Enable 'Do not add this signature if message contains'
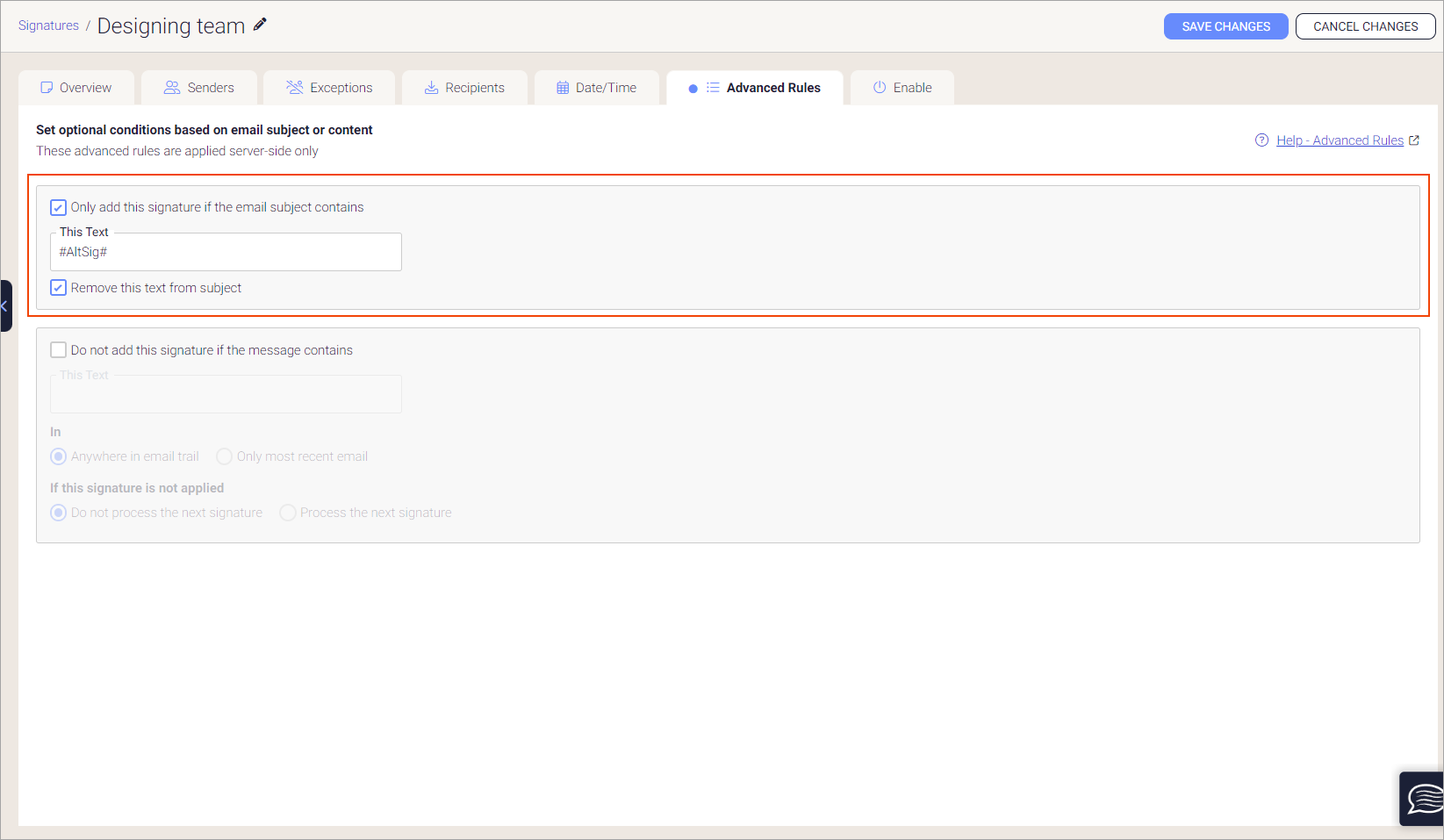Viewport: 1444px width, 840px height. tap(58, 349)
